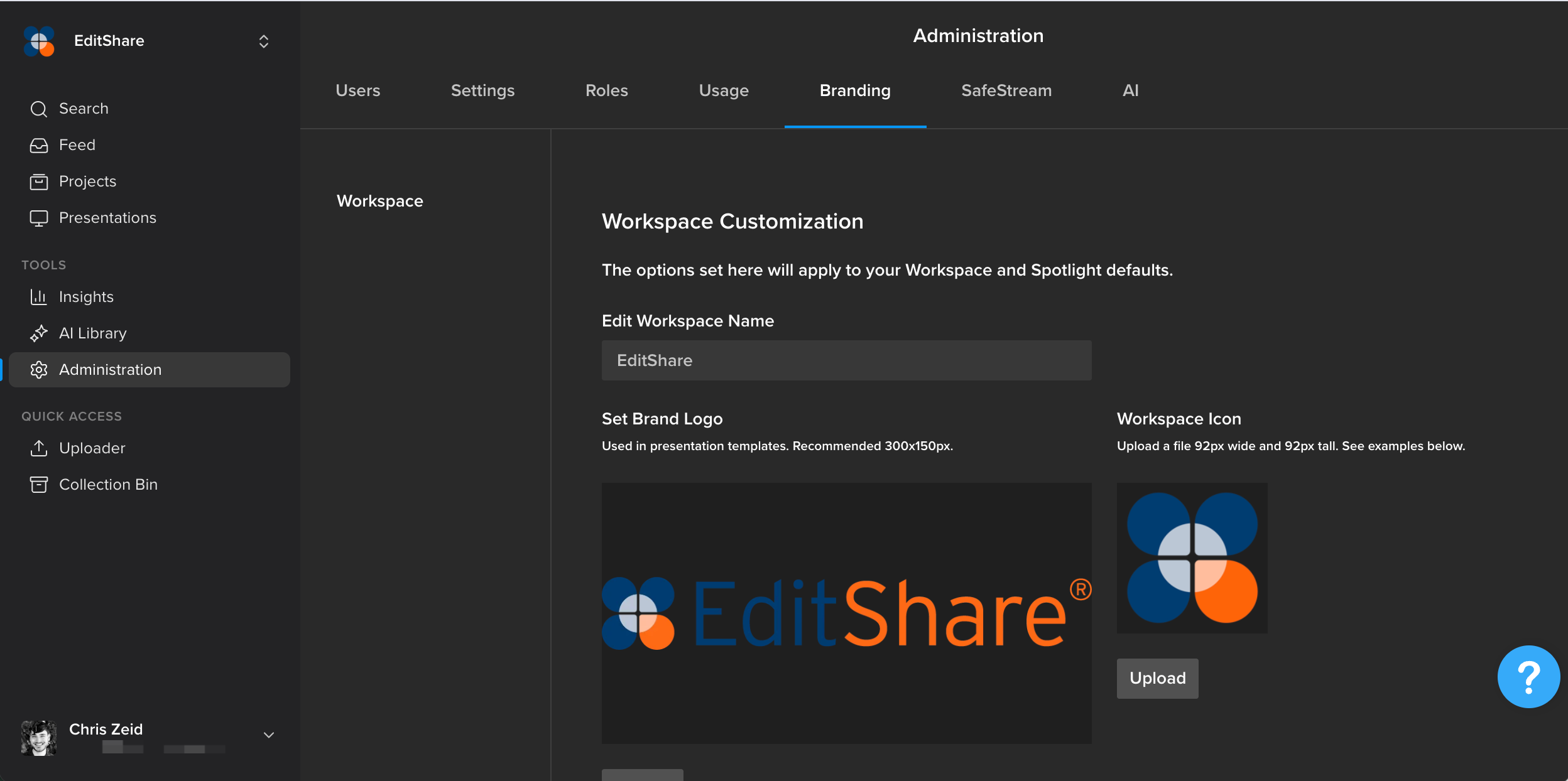Click the QUICK ACCESS section header
The image size is (1568, 781).
[72, 416]
